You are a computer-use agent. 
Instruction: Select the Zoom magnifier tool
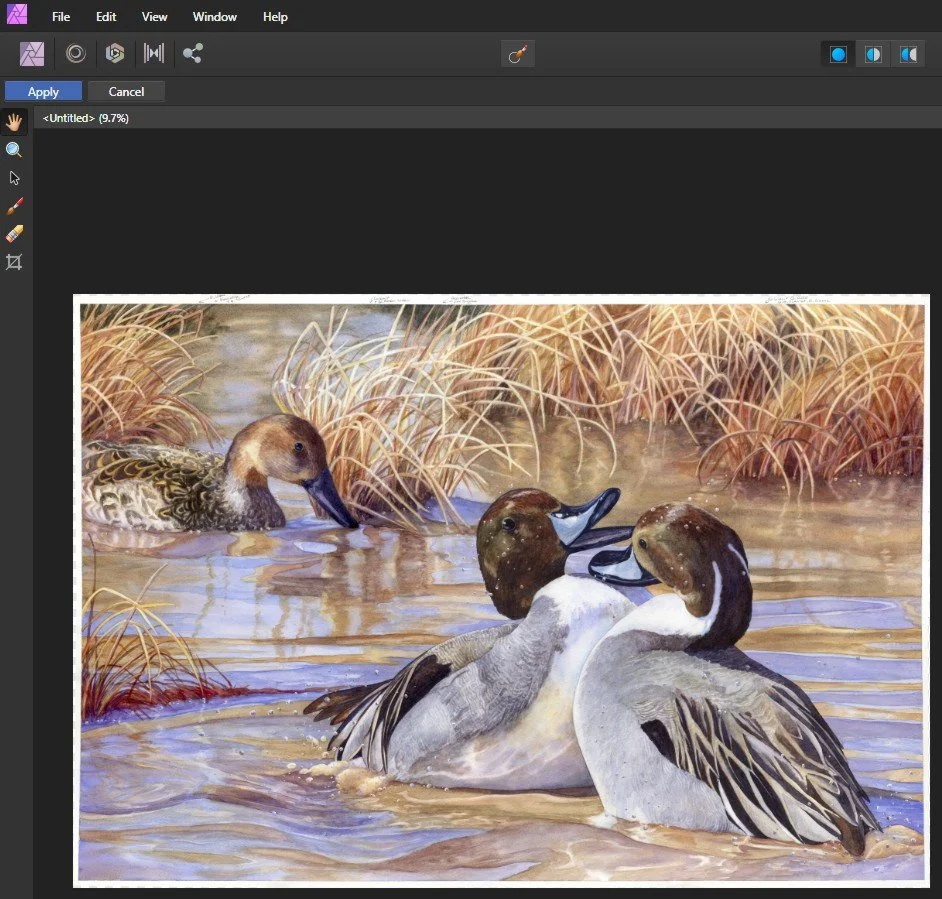pyautogui.click(x=14, y=150)
